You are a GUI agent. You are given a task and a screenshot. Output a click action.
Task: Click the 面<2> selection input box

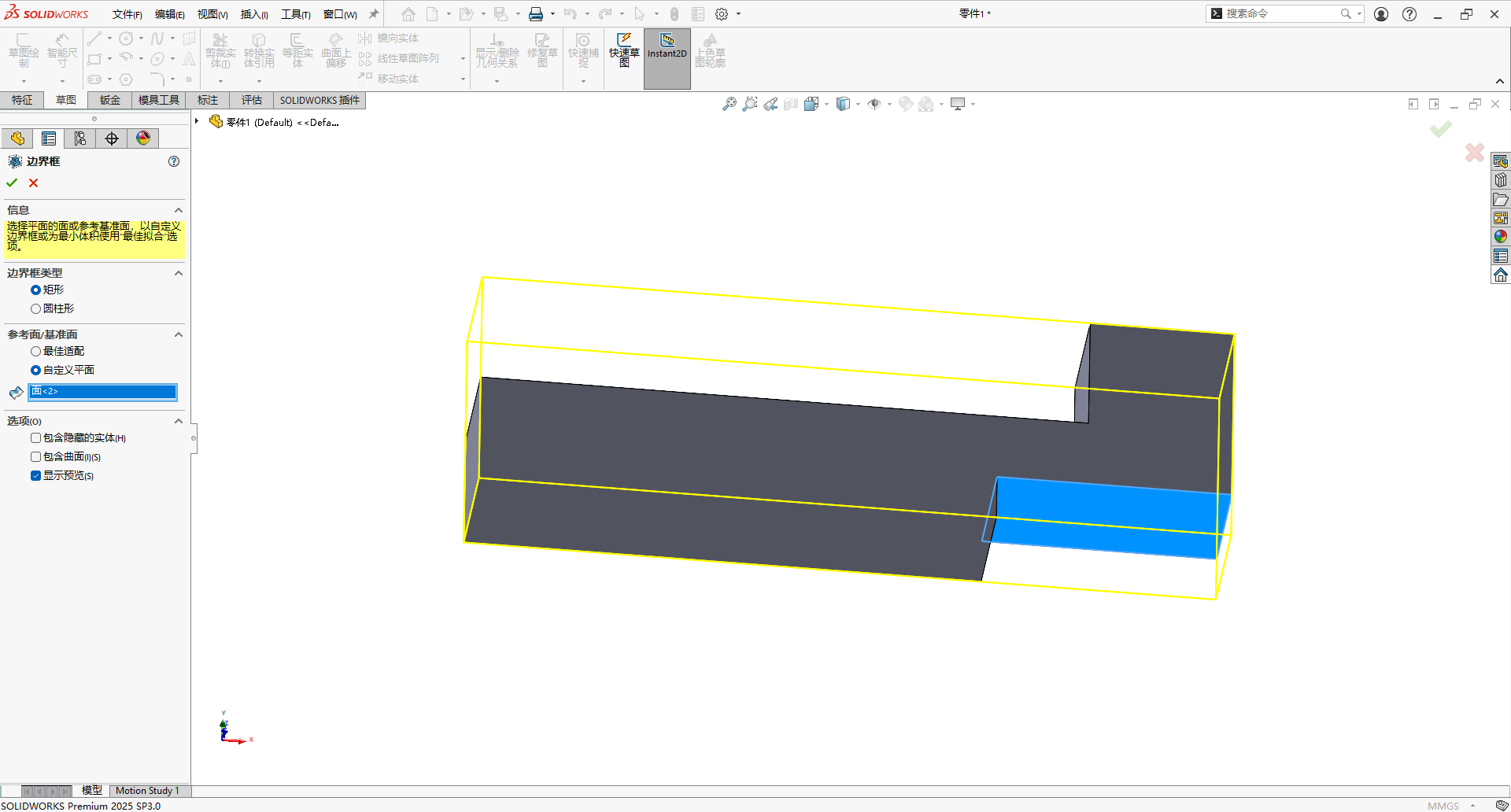(102, 391)
